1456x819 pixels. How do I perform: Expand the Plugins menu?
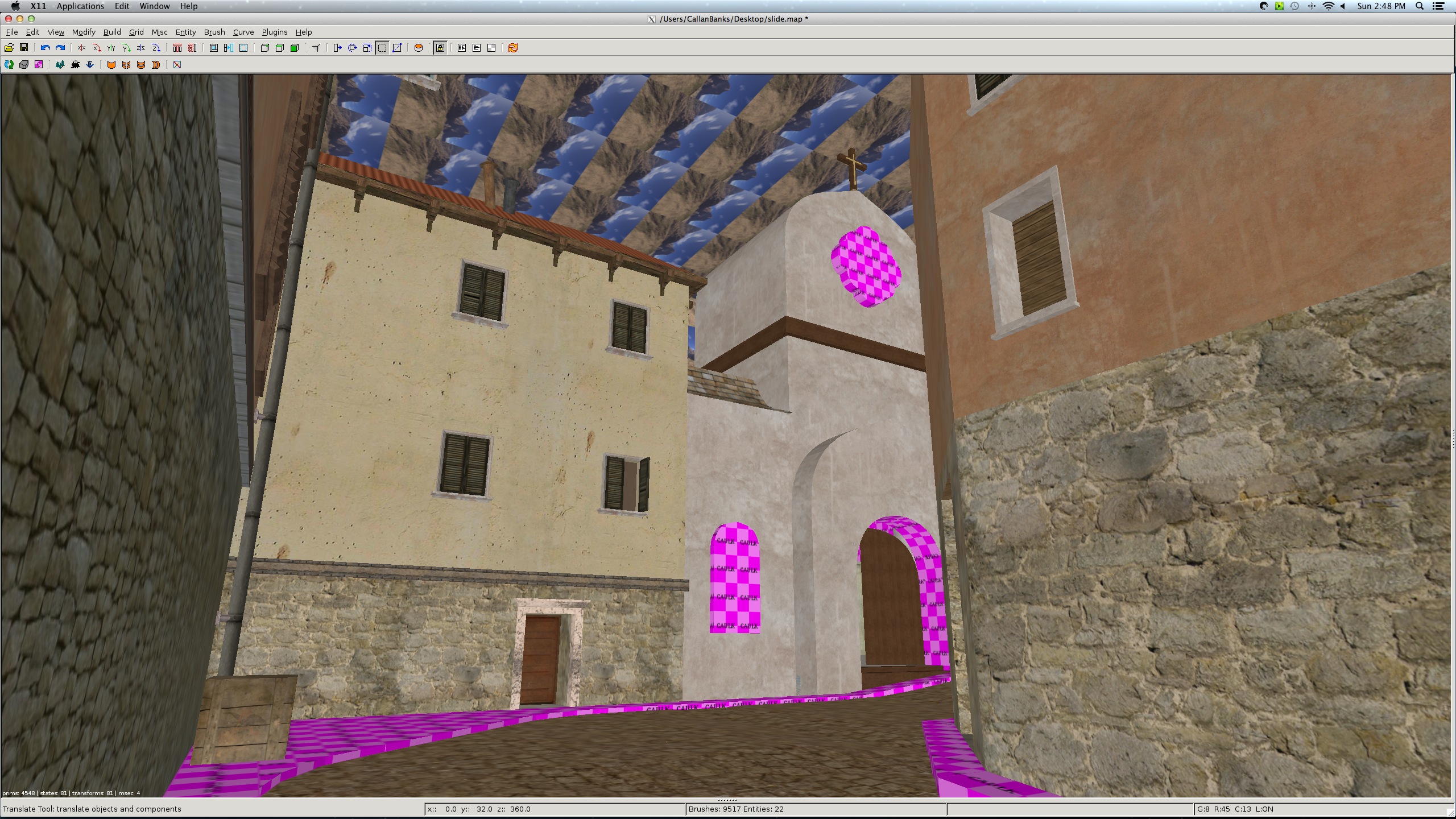[x=274, y=32]
